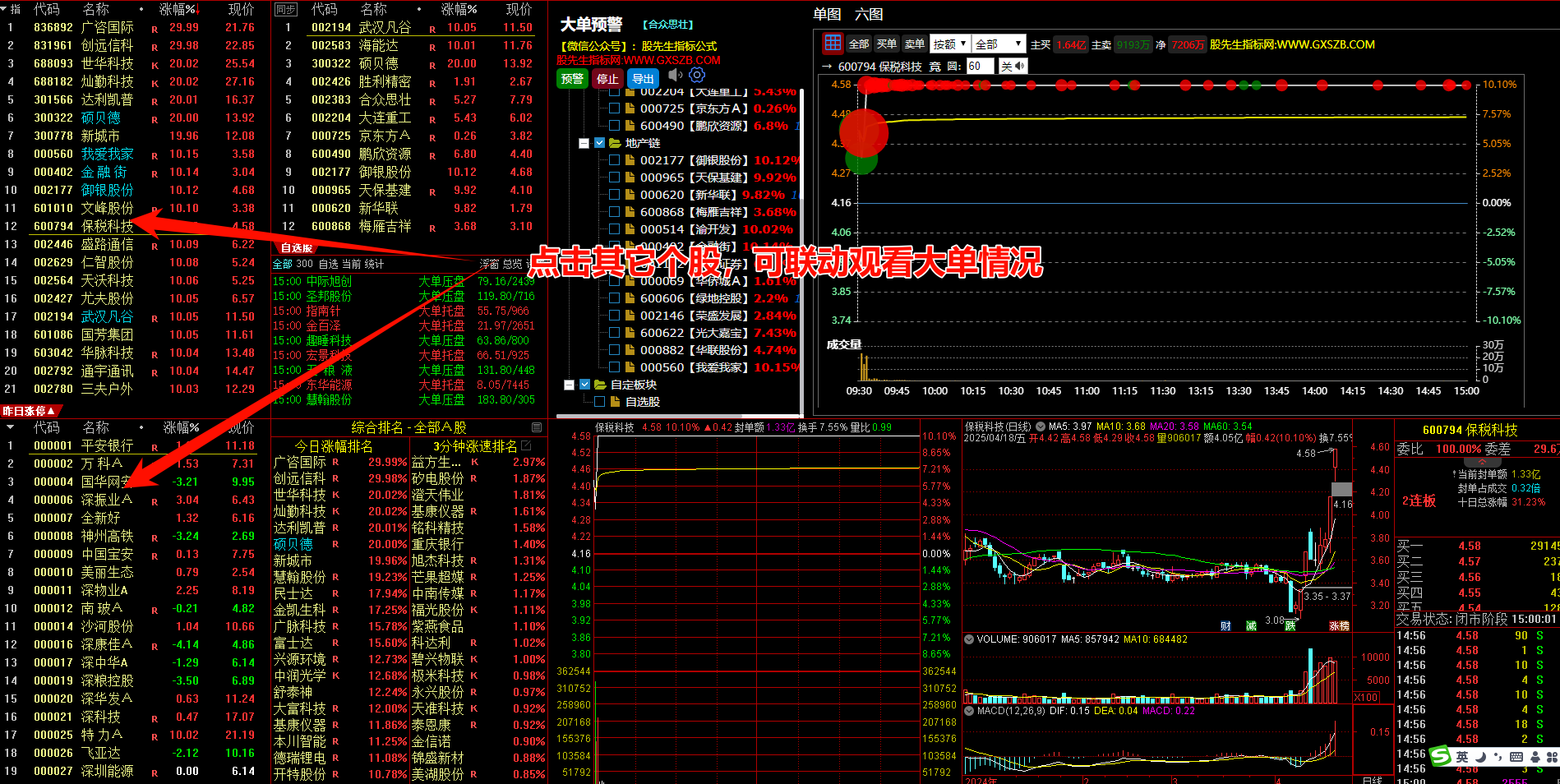Toggle the 关 sound button
The height and width of the screenshot is (784, 1560).
[x=1013, y=67]
